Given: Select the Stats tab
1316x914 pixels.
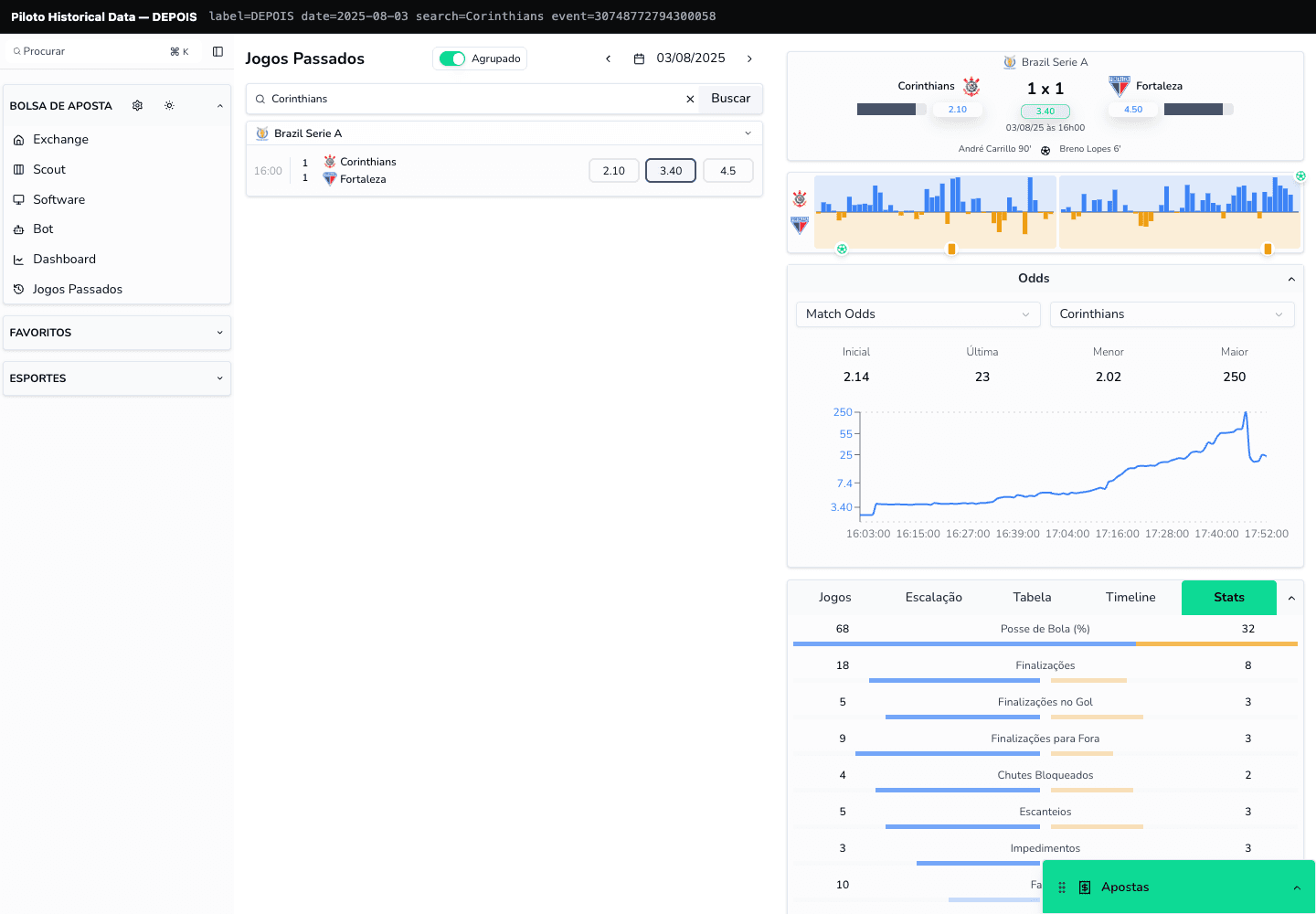Looking at the screenshot, I should click(x=1229, y=598).
